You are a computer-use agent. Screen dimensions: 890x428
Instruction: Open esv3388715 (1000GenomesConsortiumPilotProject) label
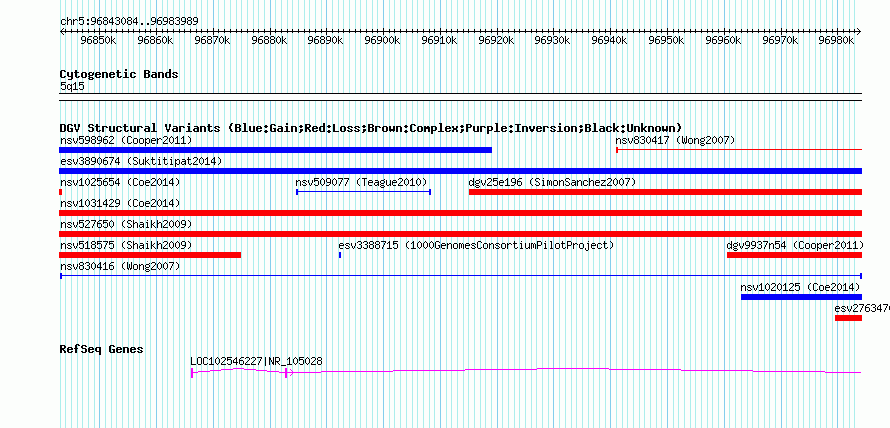[x=476, y=245]
